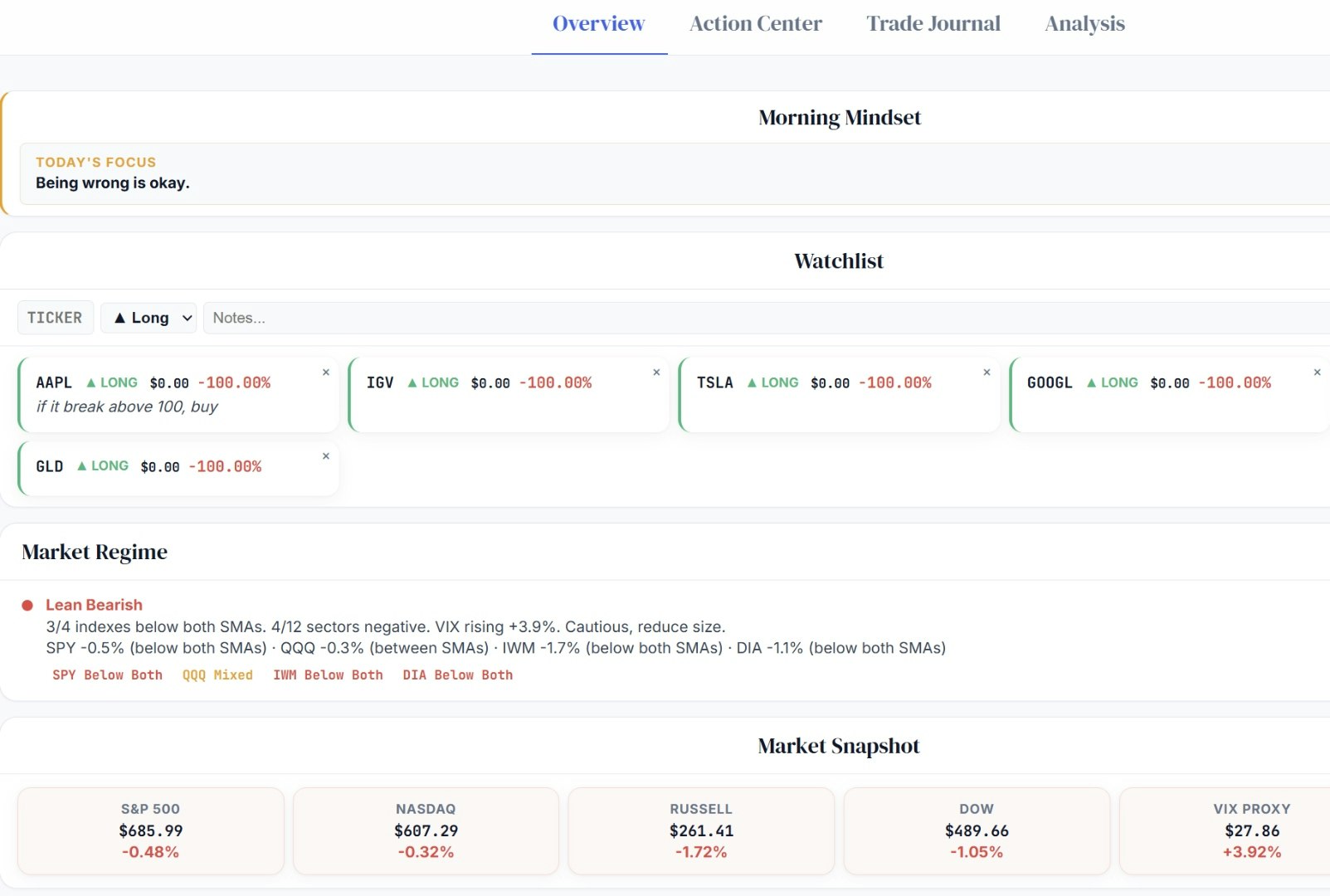Remove GLD from the watchlist
This screenshot has width=1330, height=896.
(325, 455)
